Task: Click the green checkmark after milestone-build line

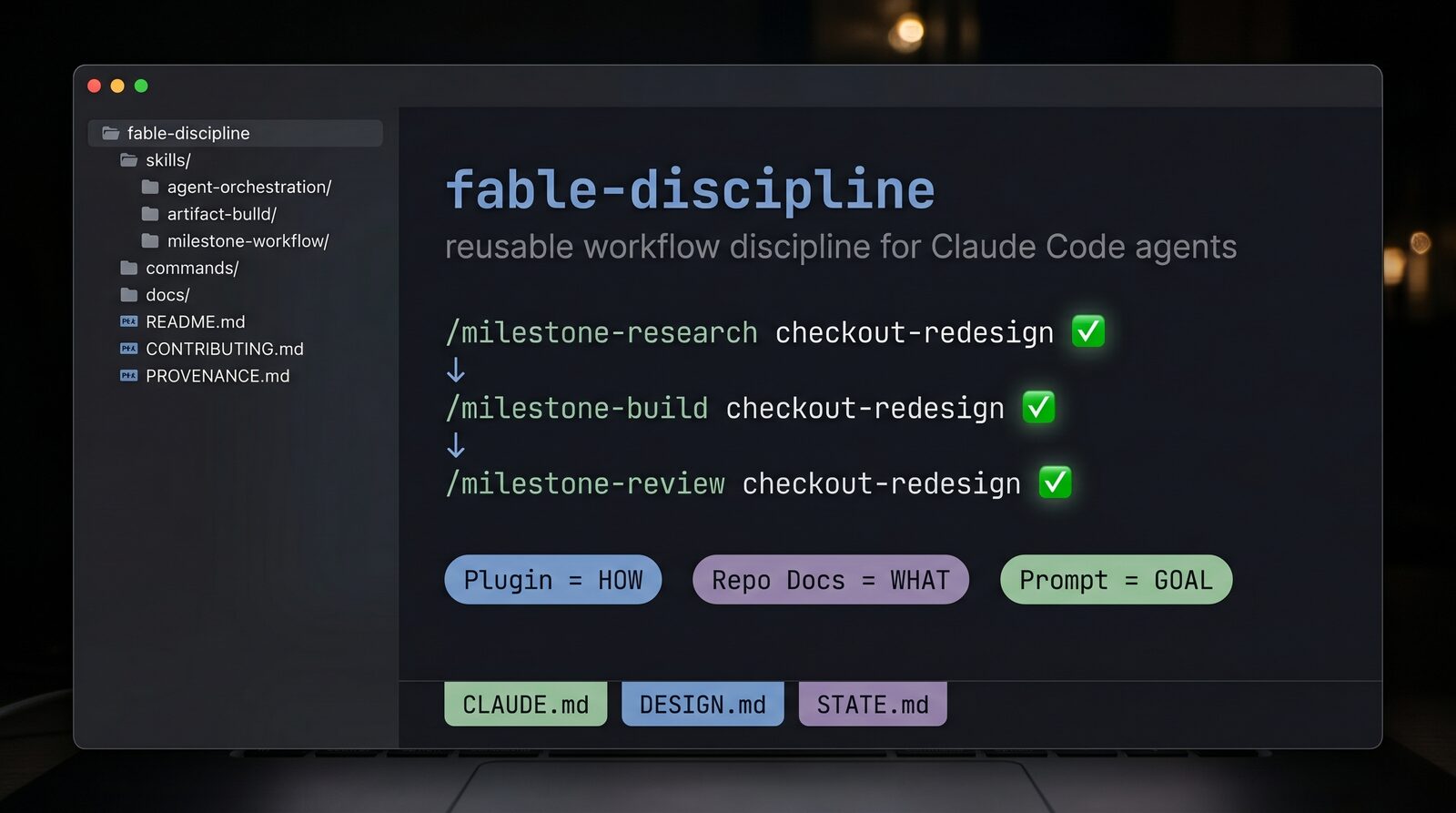Action: click(x=1039, y=407)
